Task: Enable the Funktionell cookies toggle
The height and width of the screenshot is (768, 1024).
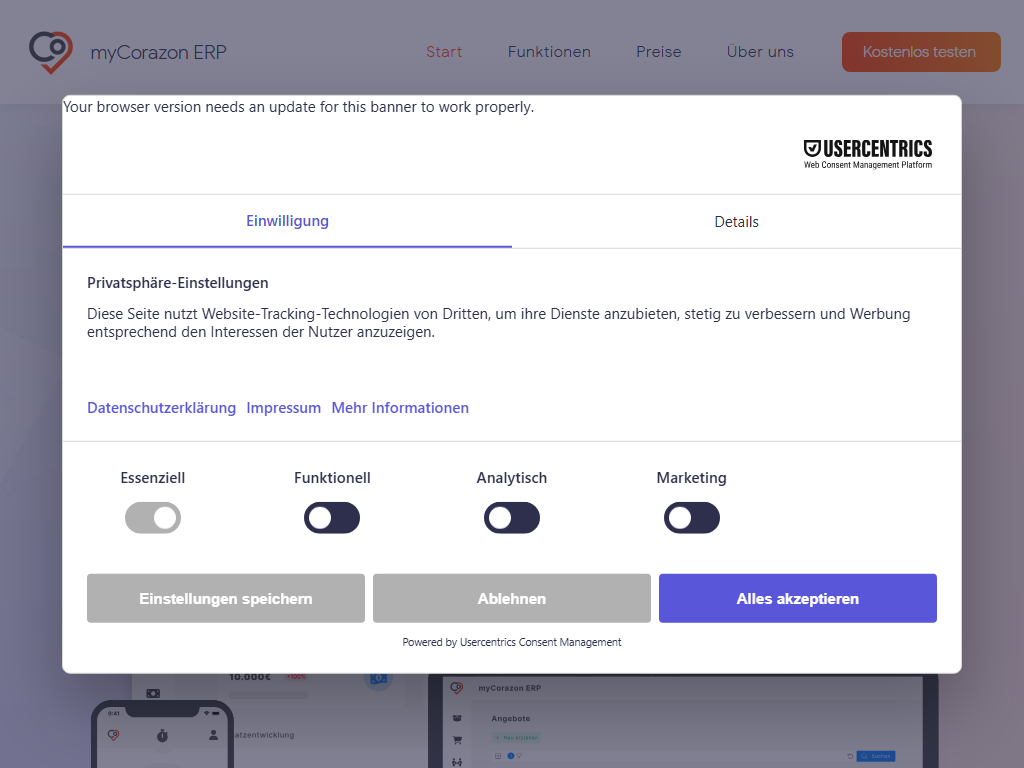Action: pyautogui.click(x=332, y=518)
